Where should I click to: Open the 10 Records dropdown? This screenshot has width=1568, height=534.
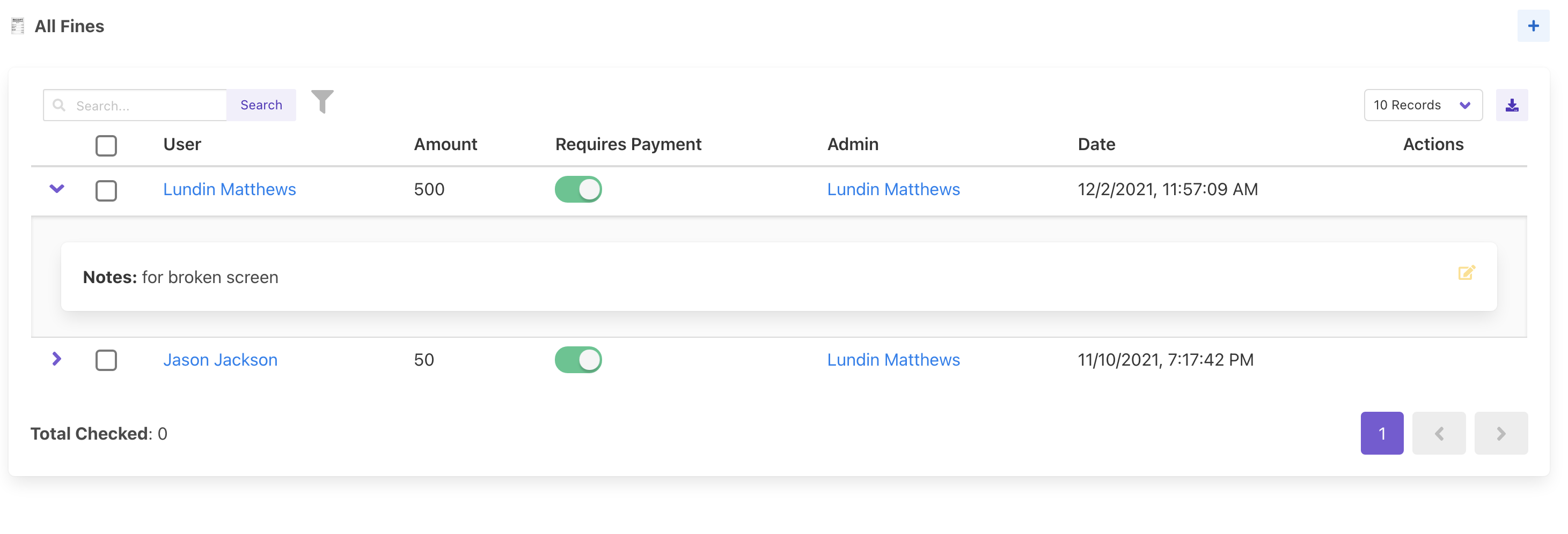tap(1423, 105)
